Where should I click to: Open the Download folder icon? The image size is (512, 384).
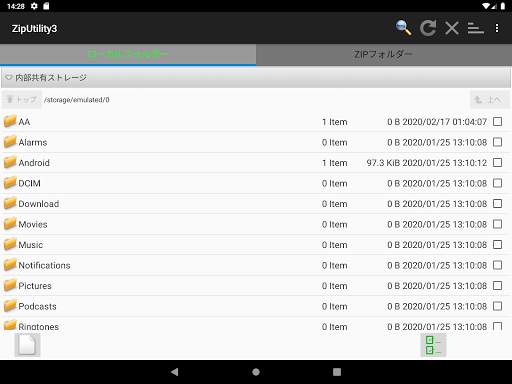tap(10, 203)
